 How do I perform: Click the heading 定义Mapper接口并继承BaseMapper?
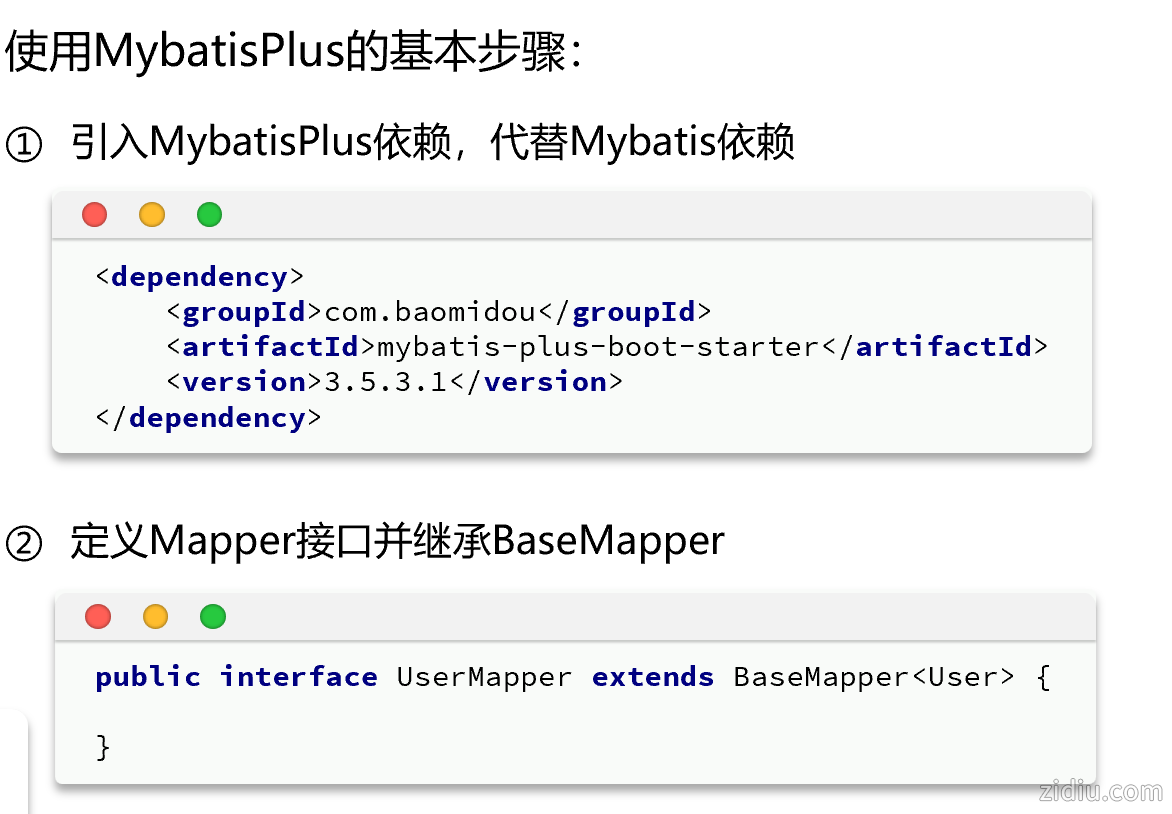pyautogui.click(x=397, y=541)
